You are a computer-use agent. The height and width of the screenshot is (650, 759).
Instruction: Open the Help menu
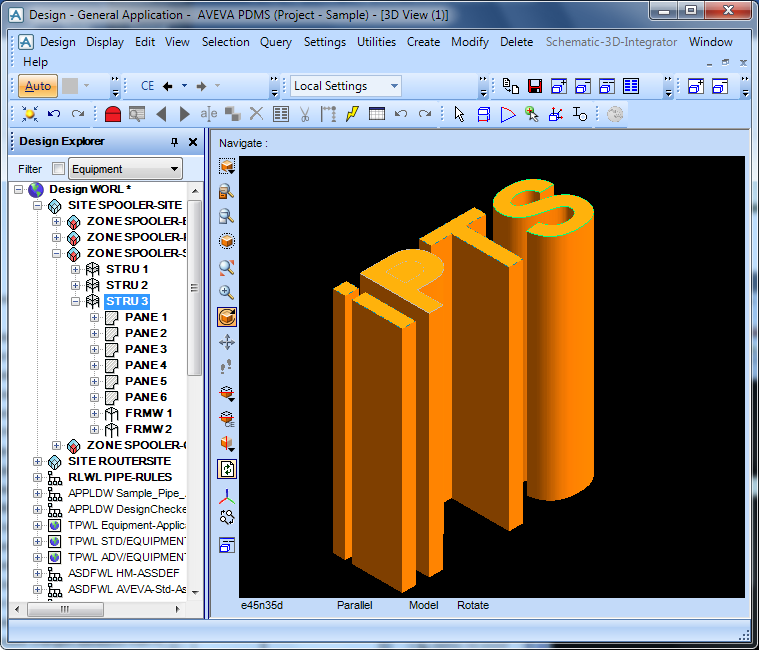point(35,62)
